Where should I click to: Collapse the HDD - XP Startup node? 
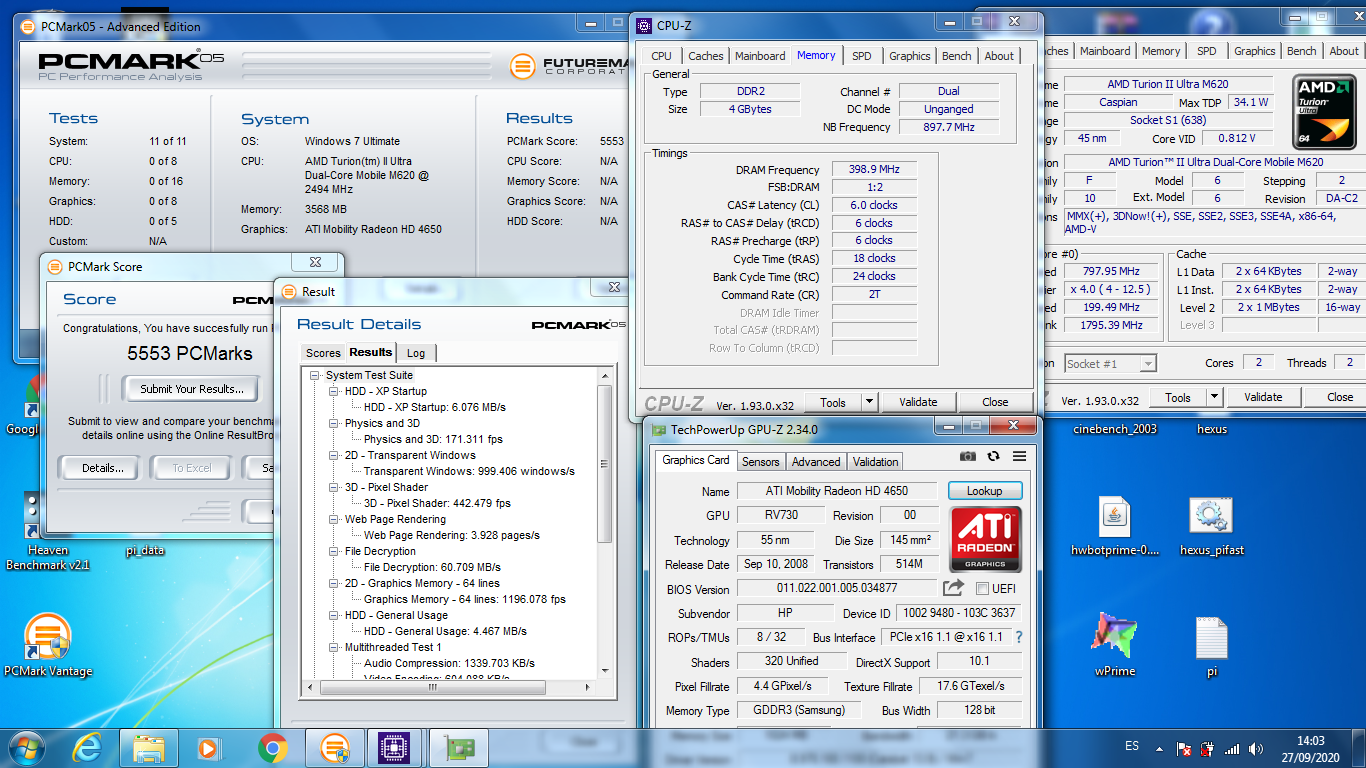tap(335, 391)
